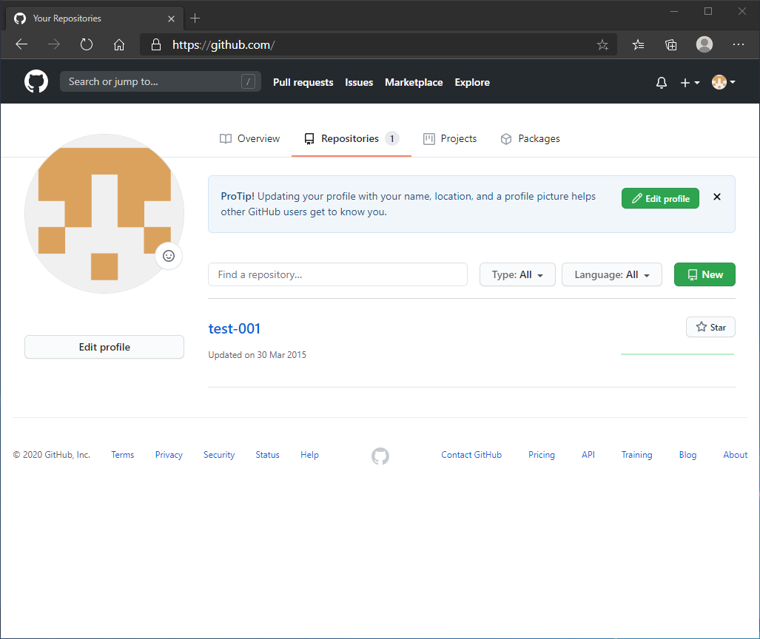
Task: Open the browser collections icon
Action: (x=671, y=45)
